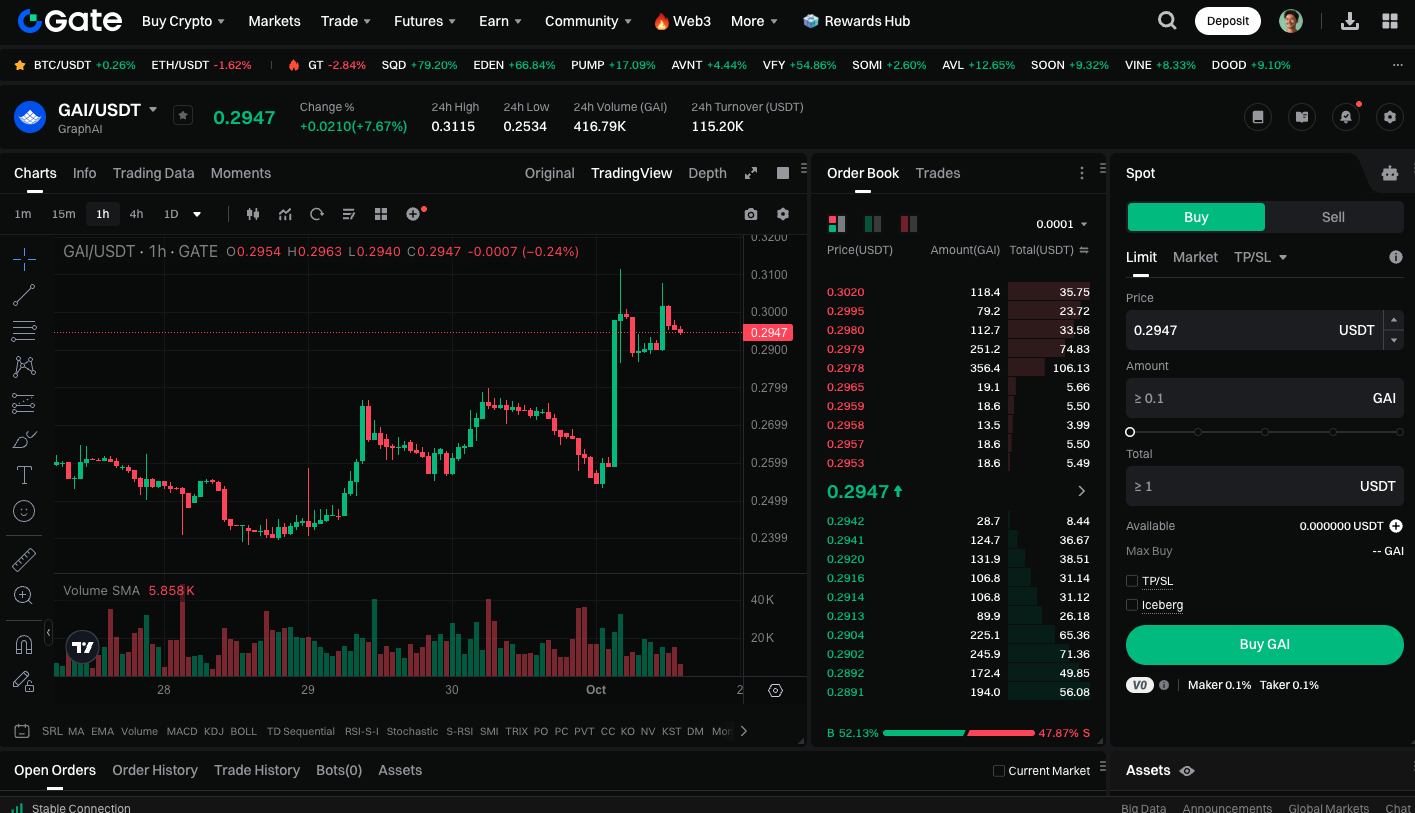1415x813 pixels.
Task: Select the crosshair cursor tool
Action: pyautogui.click(x=24, y=259)
